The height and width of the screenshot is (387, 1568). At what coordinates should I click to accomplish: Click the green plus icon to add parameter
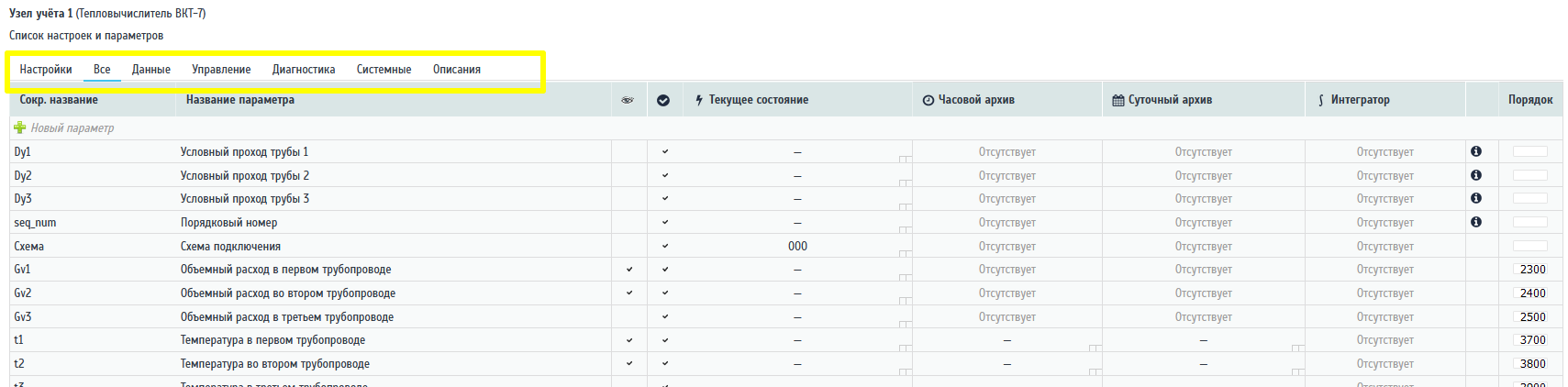pos(19,128)
